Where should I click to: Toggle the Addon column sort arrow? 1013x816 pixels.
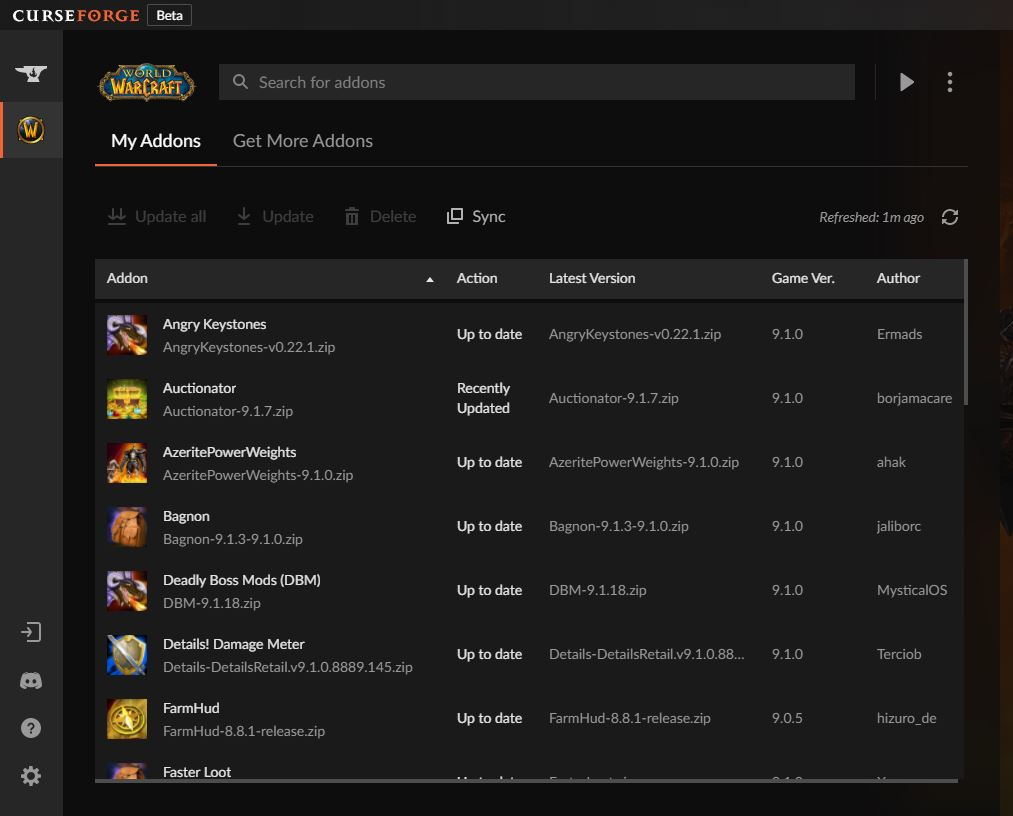pos(430,279)
